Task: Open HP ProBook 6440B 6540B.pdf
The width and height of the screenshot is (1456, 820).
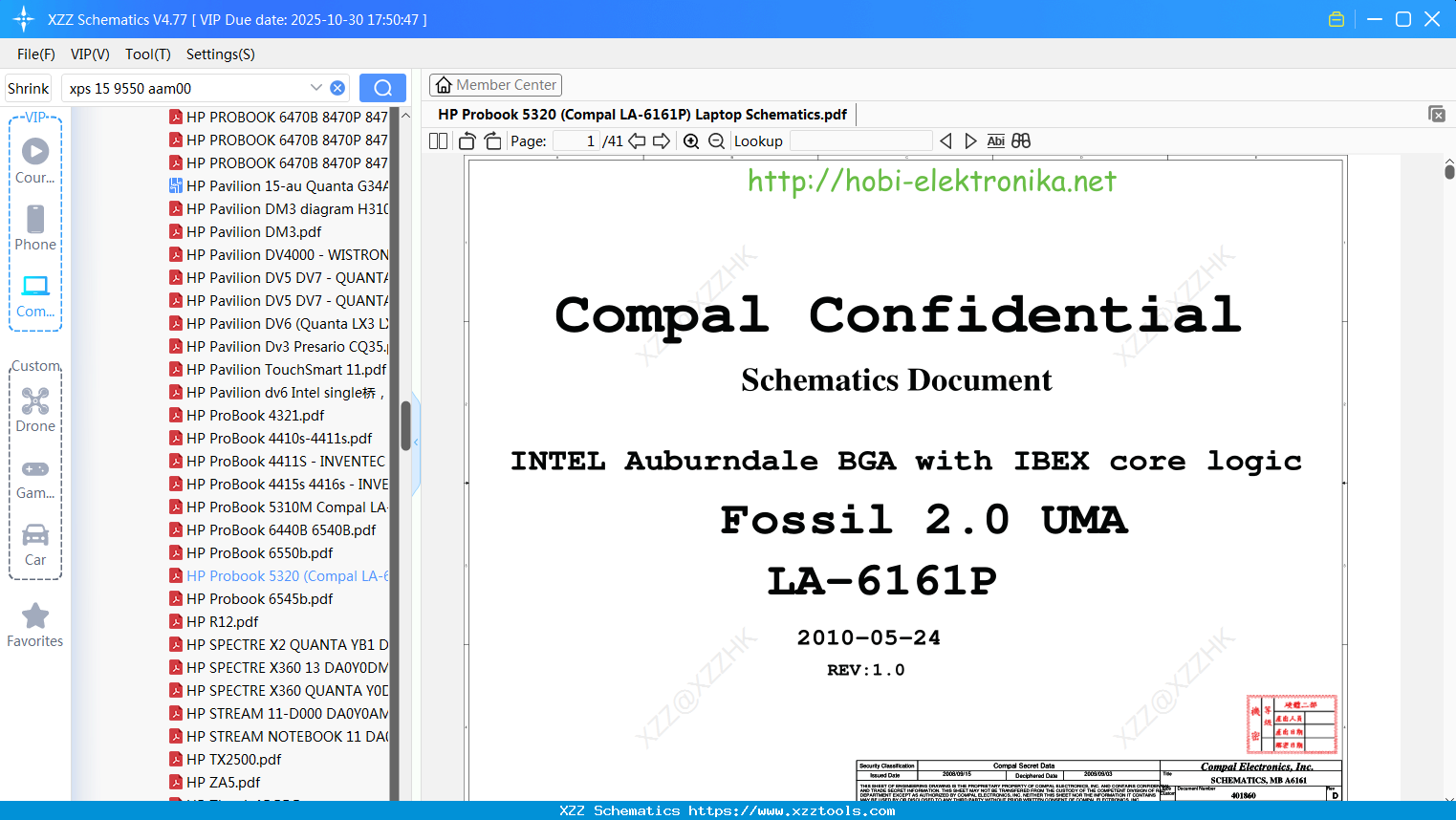Action: [272, 529]
